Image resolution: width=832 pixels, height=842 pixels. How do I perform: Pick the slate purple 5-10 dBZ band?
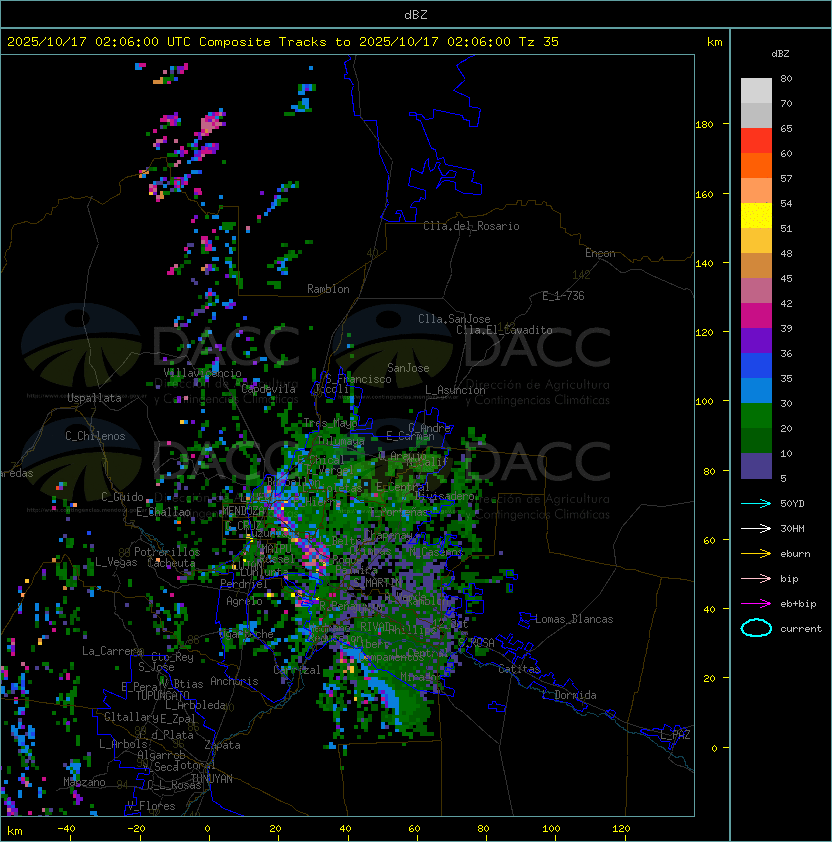coord(756,466)
